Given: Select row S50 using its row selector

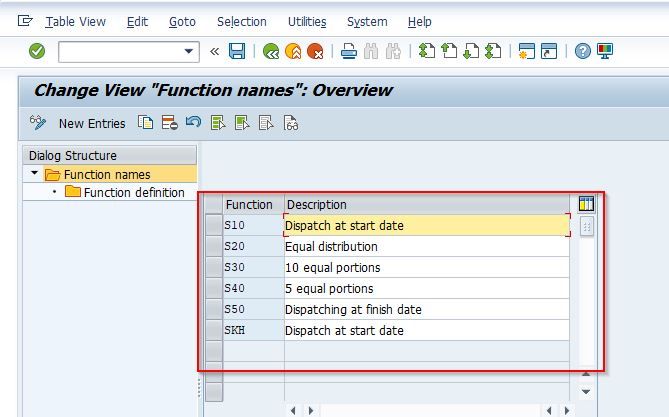Looking at the screenshot, I should click(x=214, y=309).
